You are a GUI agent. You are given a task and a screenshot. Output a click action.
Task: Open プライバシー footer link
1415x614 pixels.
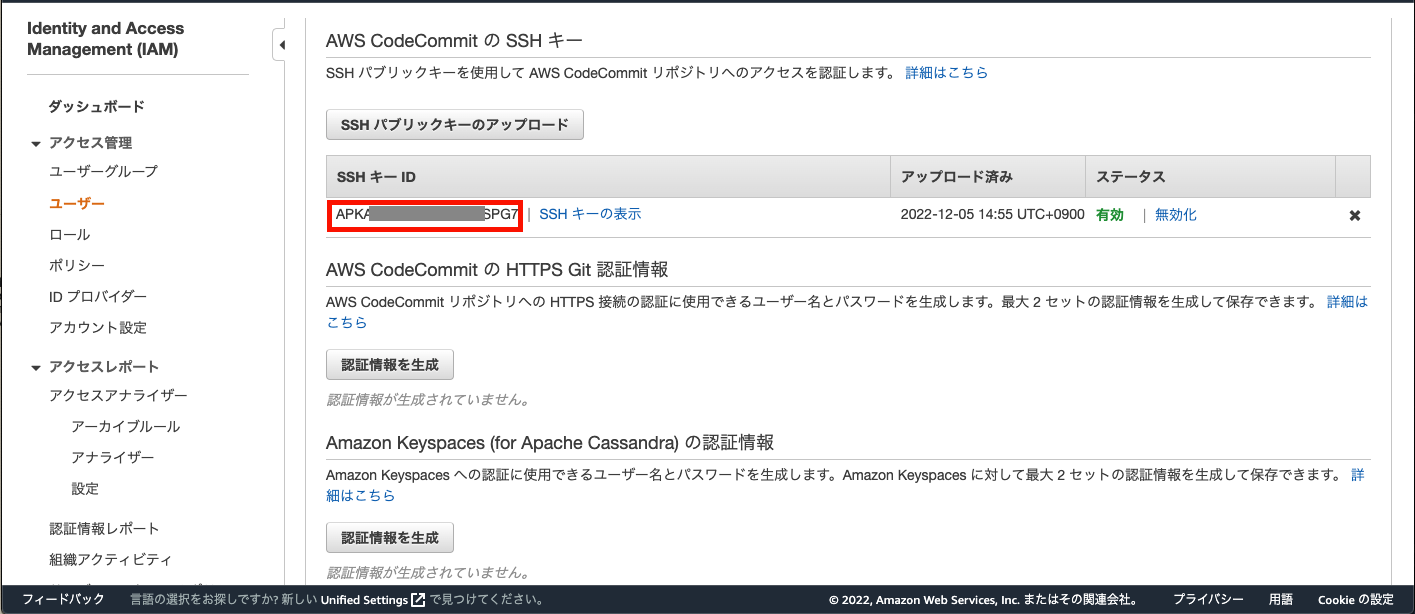pyautogui.click(x=1208, y=600)
